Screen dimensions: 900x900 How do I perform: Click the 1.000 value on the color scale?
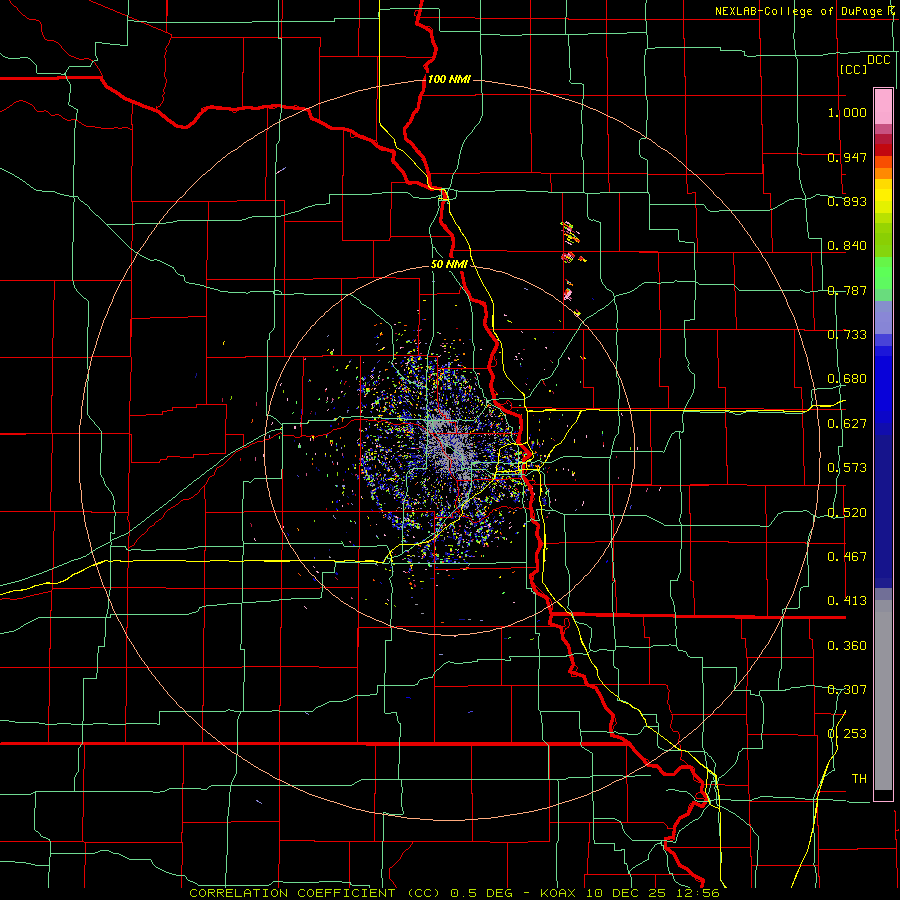pos(847,112)
